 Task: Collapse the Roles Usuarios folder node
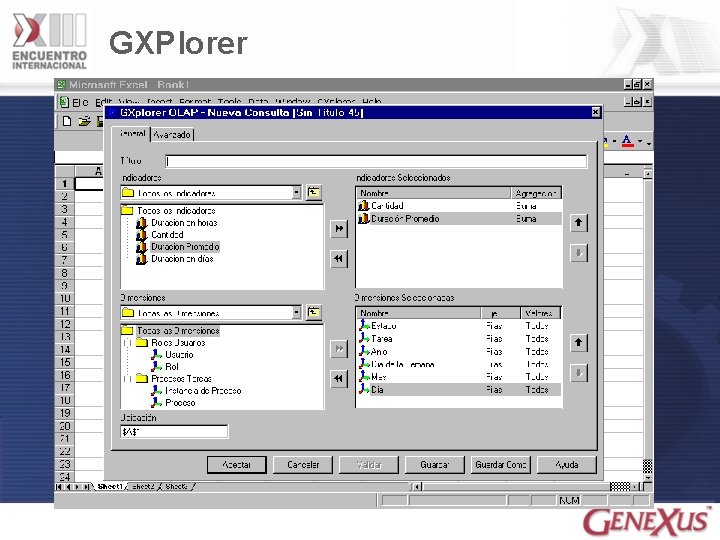[x=127, y=343]
